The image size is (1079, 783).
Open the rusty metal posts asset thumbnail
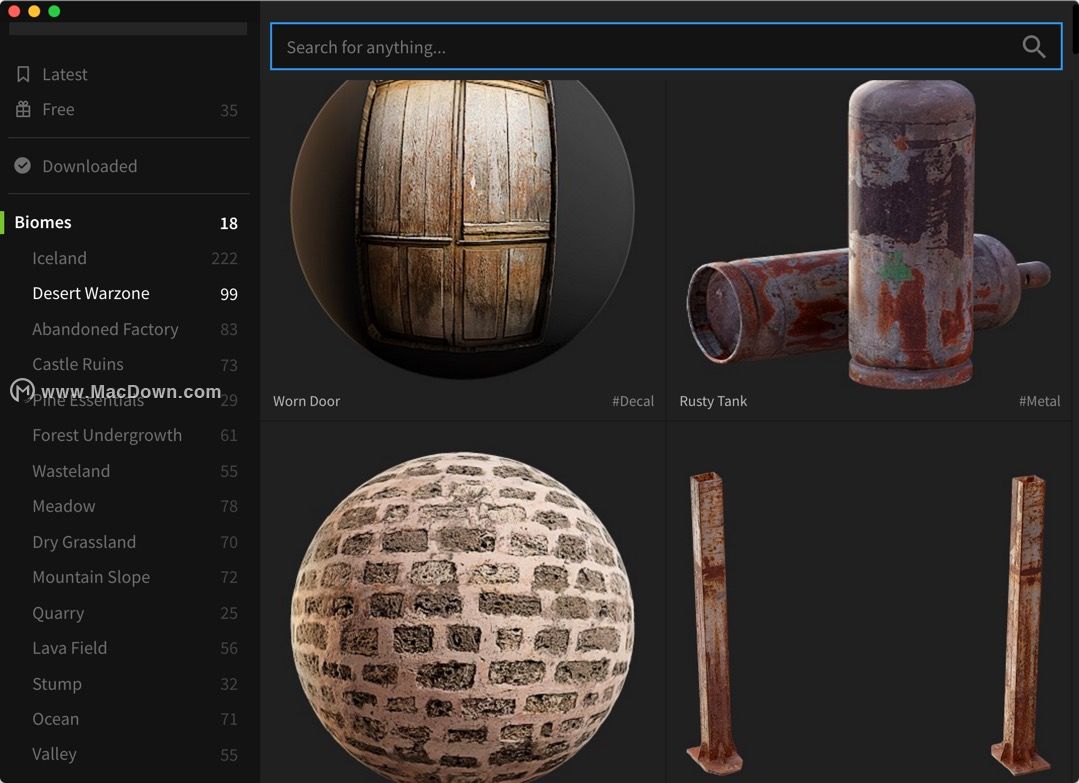(x=868, y=623)
